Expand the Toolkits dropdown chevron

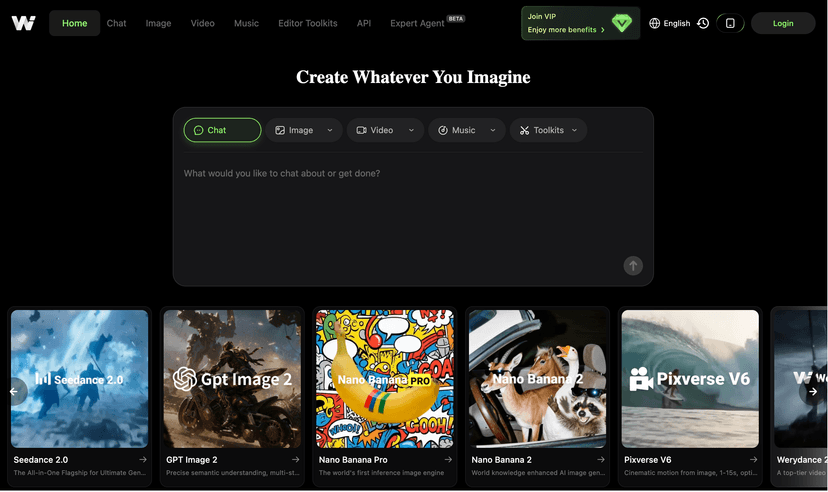[x=574, y=130]
